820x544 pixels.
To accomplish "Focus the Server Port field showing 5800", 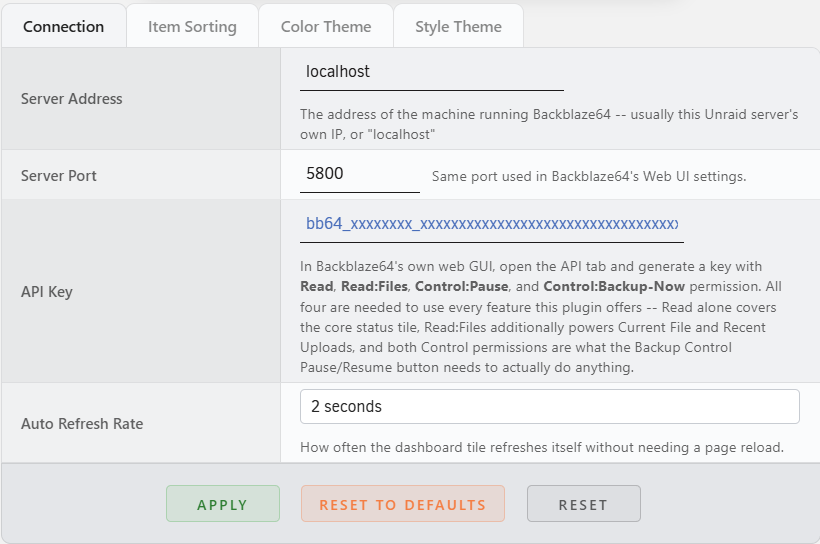I will (360, 174).
